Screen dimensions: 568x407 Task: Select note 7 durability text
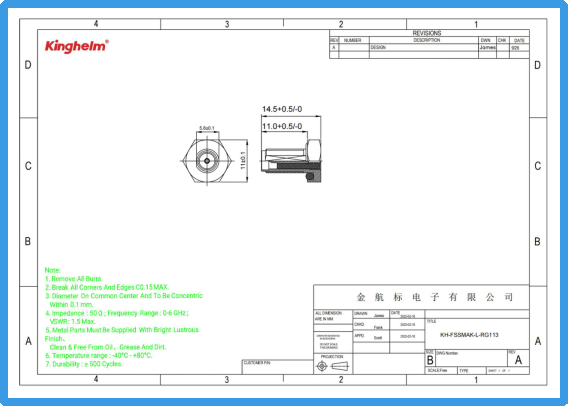click(x=84, y=364)
